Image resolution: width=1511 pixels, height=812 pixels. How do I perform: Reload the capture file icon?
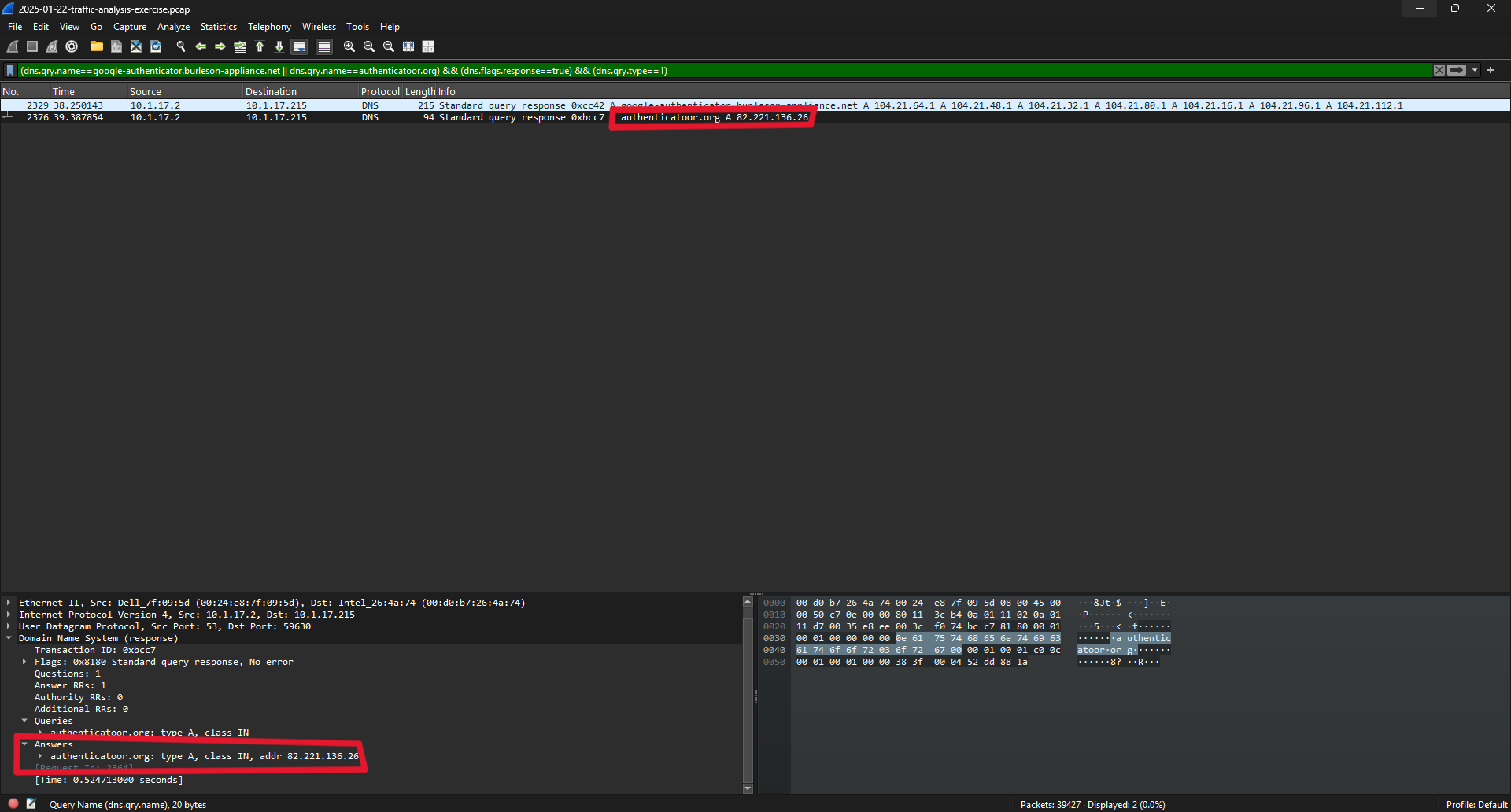click(156, 47)
